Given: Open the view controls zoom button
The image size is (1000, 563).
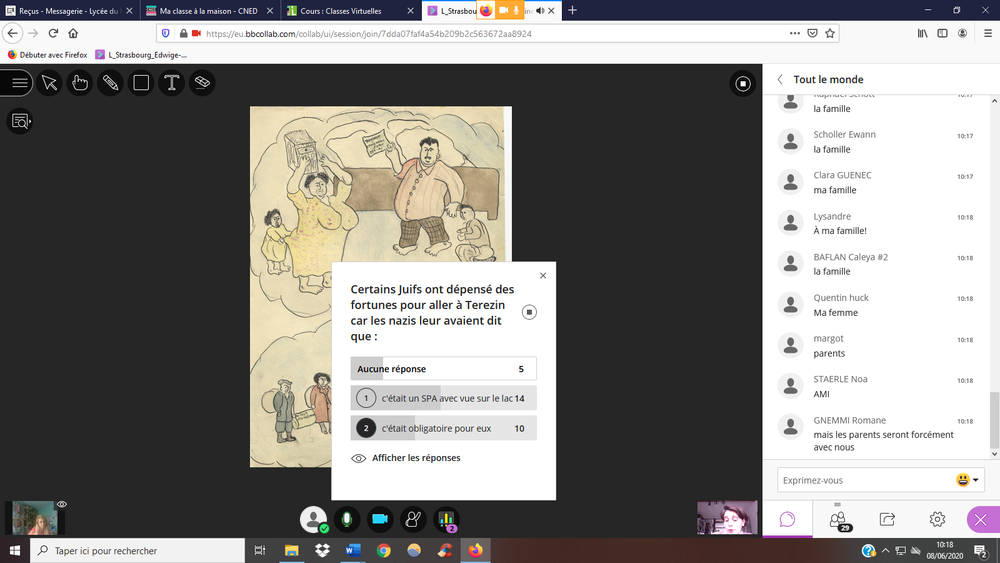Looking at the screenshot, I should [x=20, y=121].
